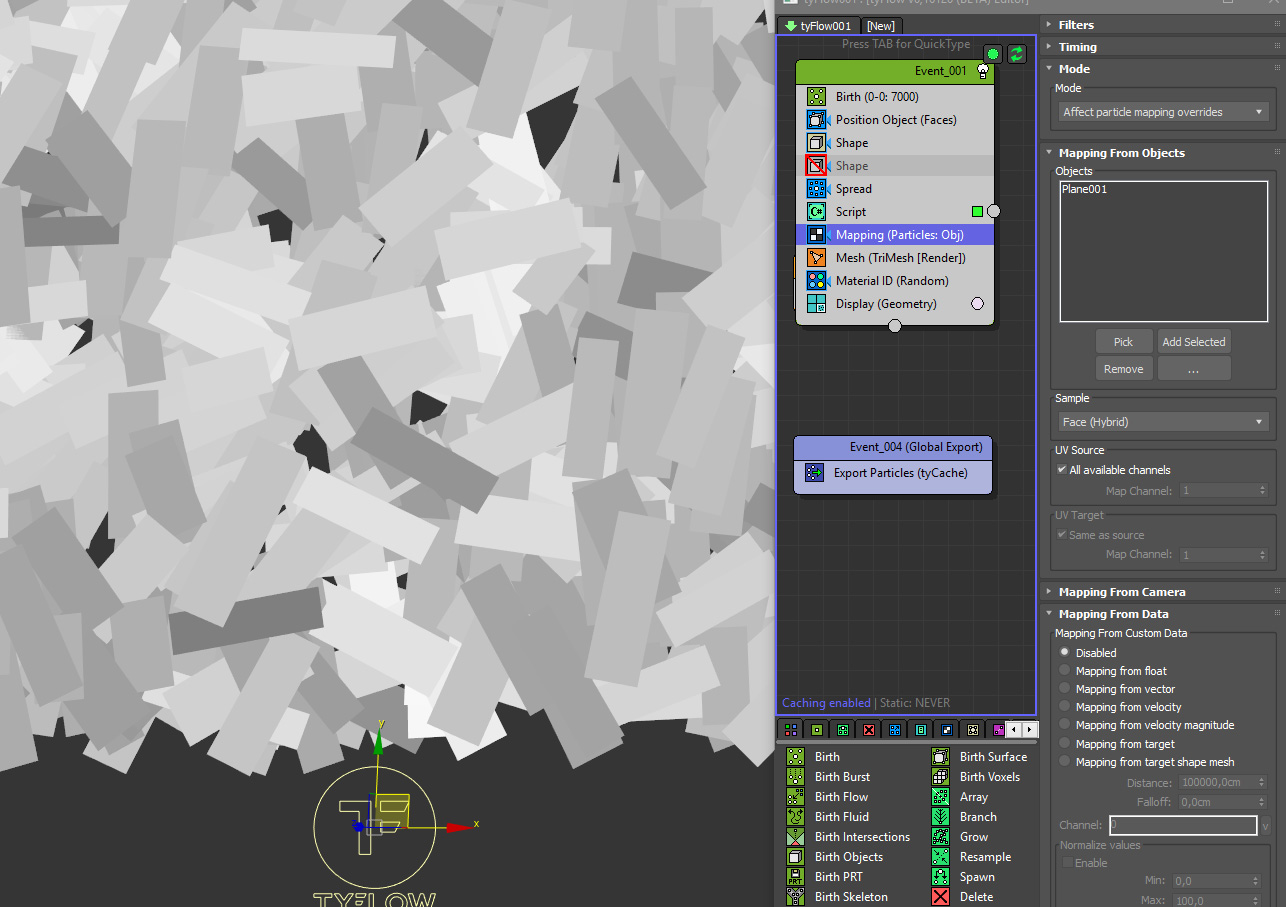
Task: Select the Position Object (Faces) operator
Action: tap(895, 120)
